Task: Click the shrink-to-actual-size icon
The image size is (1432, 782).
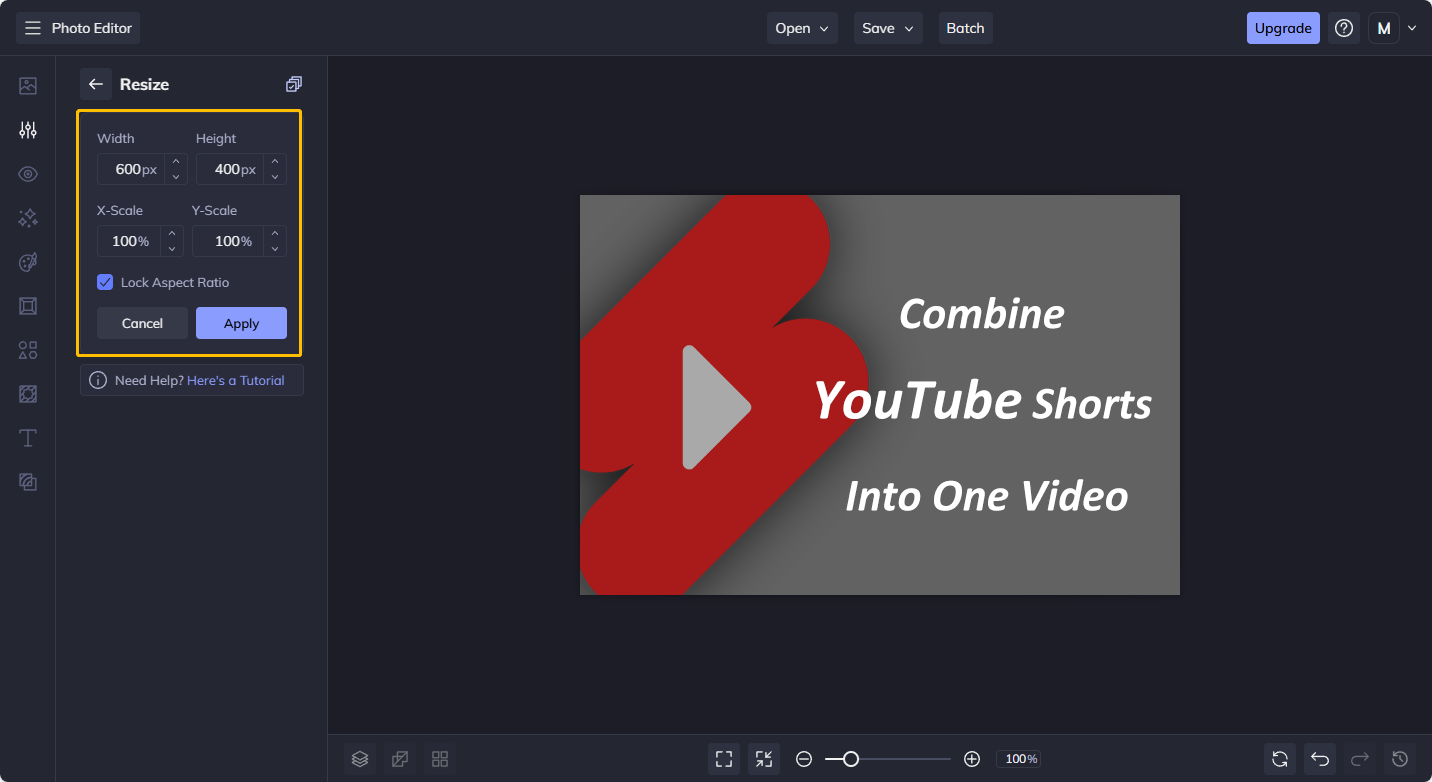Action: (764, 759)
